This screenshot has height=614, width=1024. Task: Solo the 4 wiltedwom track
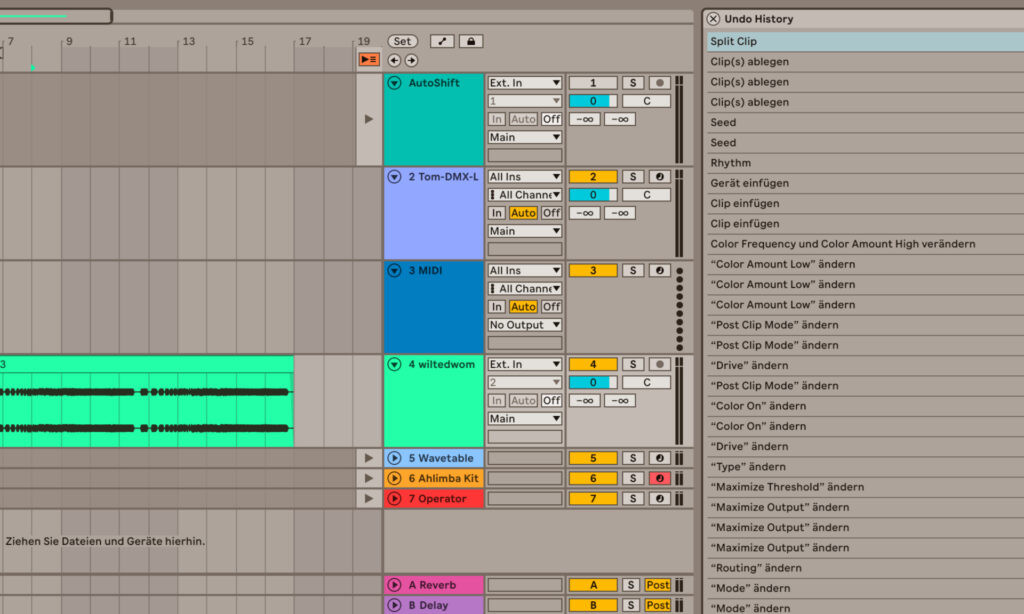(x=633, y=364)
